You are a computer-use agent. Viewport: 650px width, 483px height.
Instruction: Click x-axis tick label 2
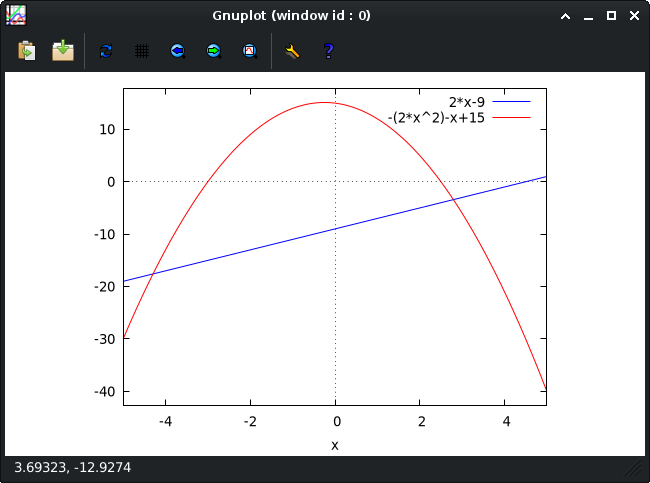(x=422, y=422)
